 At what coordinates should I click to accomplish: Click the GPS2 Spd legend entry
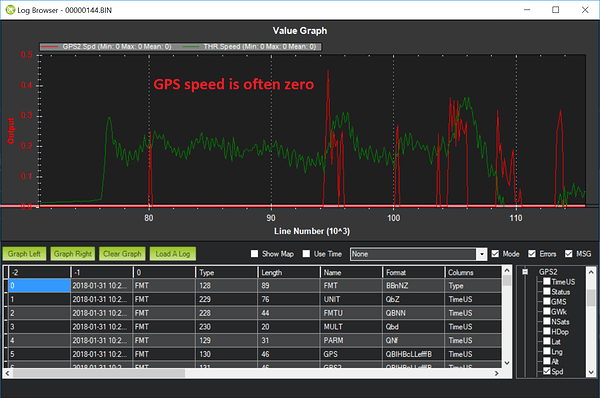tap(106, 47)
